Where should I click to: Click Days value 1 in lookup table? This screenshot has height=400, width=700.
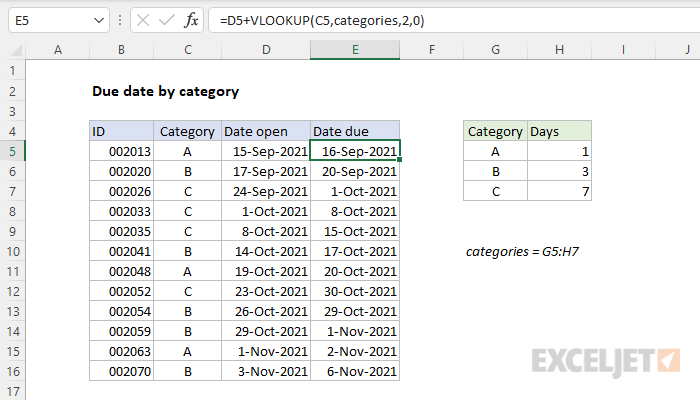559,151
